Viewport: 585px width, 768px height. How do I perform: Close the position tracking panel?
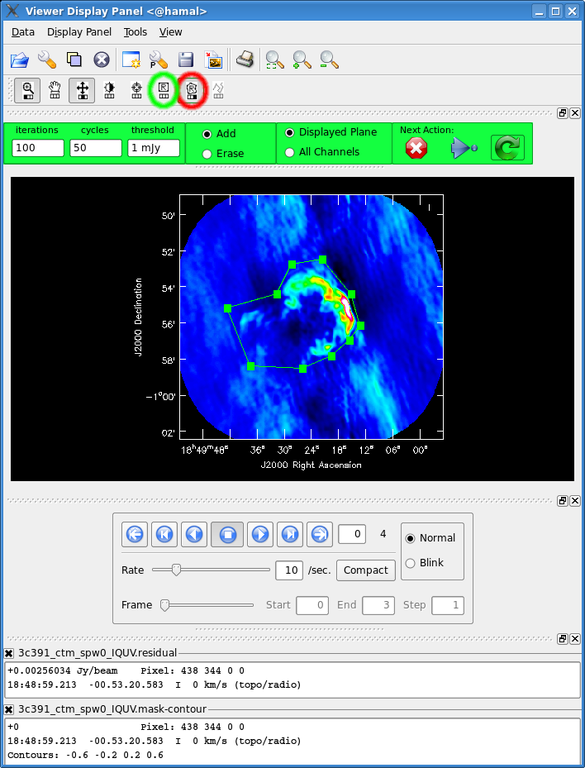click(575, 639)
